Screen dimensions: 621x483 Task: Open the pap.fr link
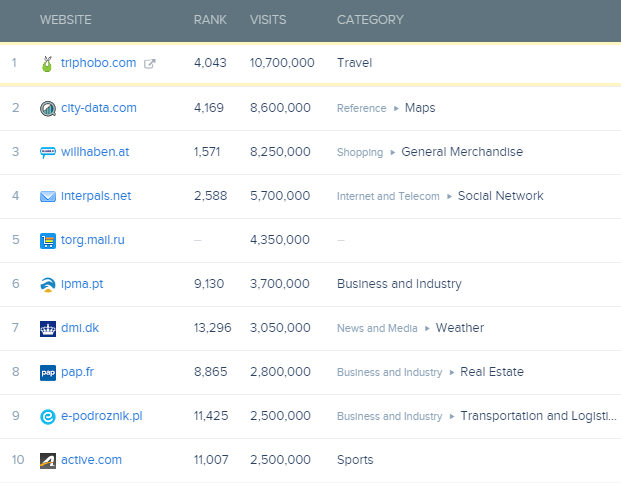pos(77,372)
